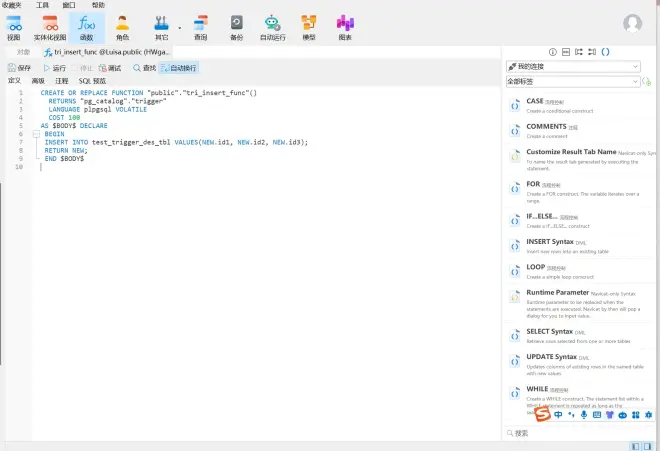This screenshot has width=660, height=451.
Task: Click the user avatar profile icon
Action: (633, 24)
